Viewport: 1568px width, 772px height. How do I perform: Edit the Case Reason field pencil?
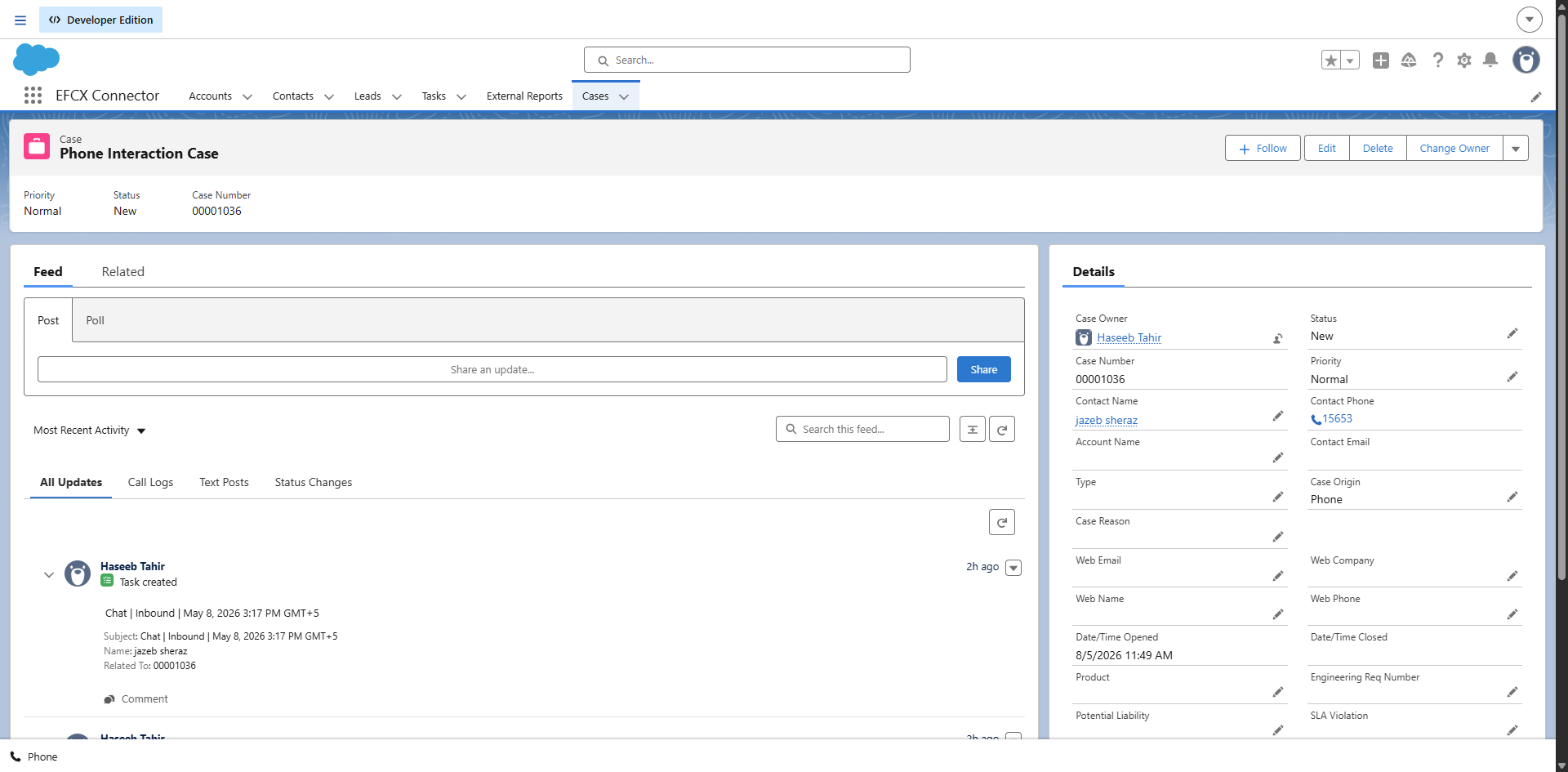(1278, 537)
